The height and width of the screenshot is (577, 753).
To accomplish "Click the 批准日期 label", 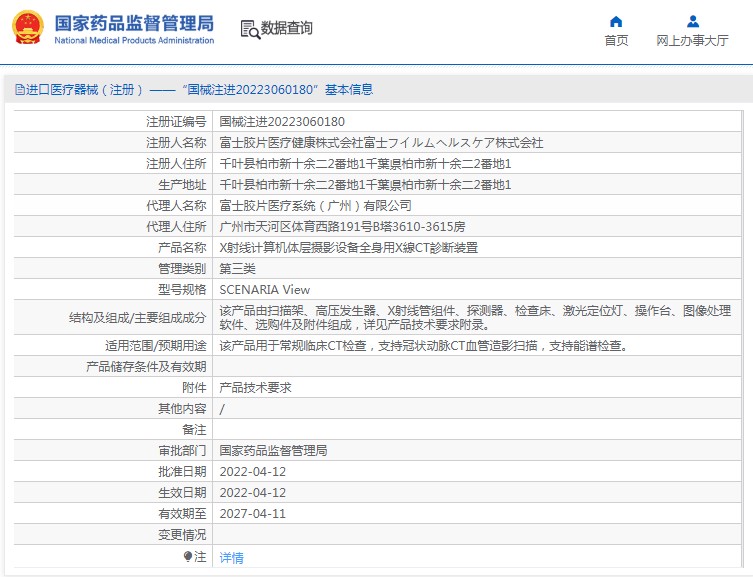I will click(x=182, y=472).
